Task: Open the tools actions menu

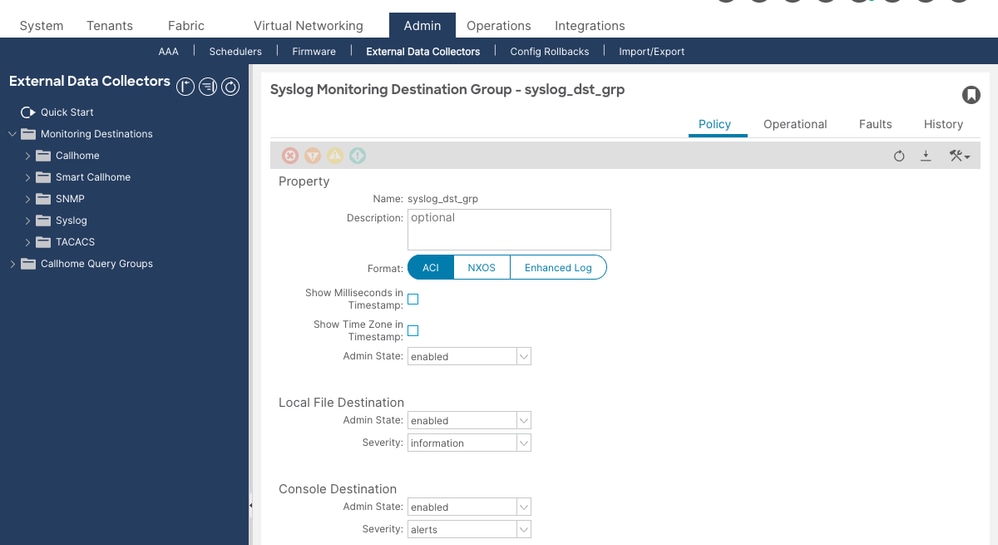Action: [x=959, y=156]
